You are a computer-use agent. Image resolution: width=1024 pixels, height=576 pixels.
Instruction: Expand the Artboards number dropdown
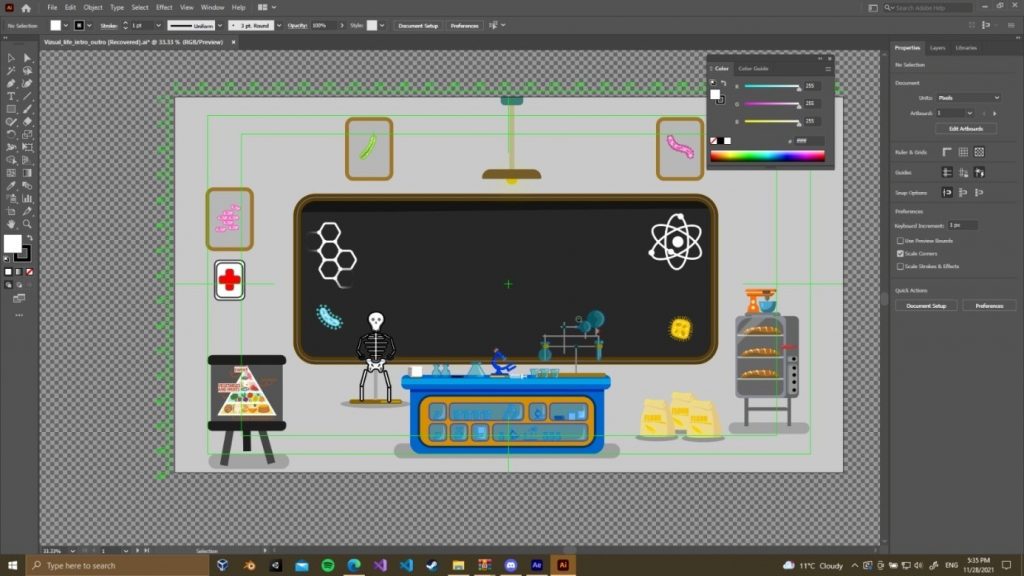tap(967, 113)
